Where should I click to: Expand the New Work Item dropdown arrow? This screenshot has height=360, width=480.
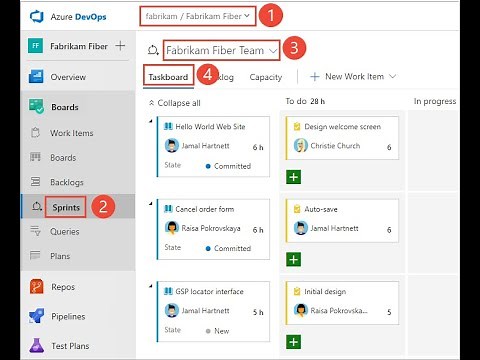pyautogui.click(x=393, y=76)
